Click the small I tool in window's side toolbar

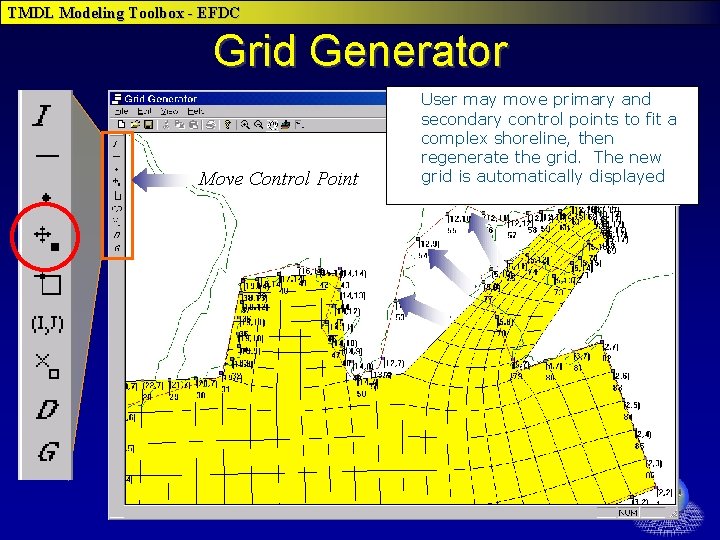point(116,144)
